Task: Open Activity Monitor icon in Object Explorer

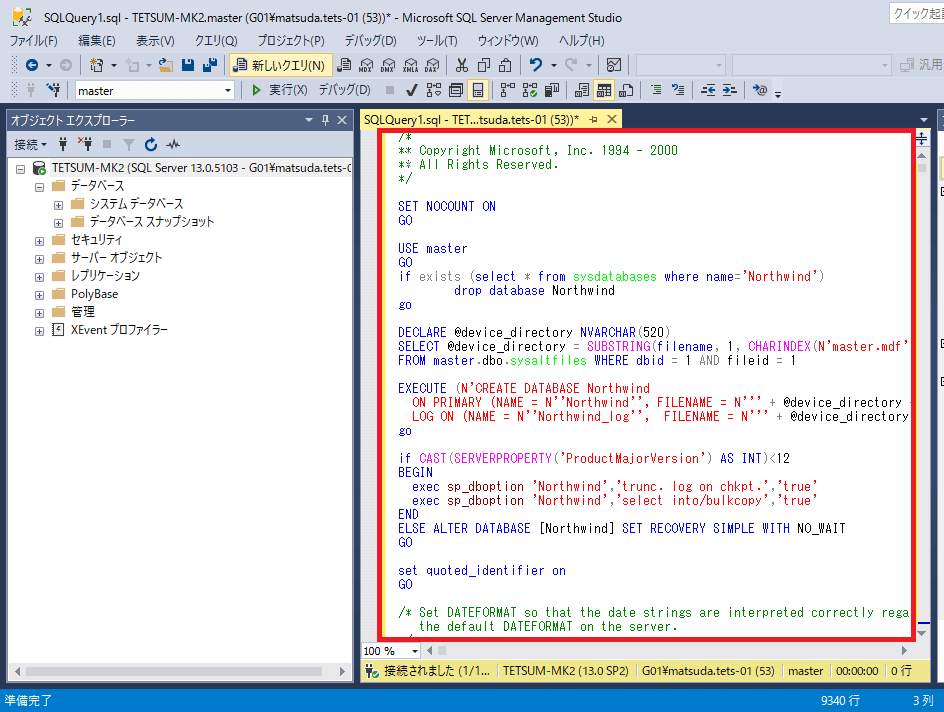Action: 173,144
